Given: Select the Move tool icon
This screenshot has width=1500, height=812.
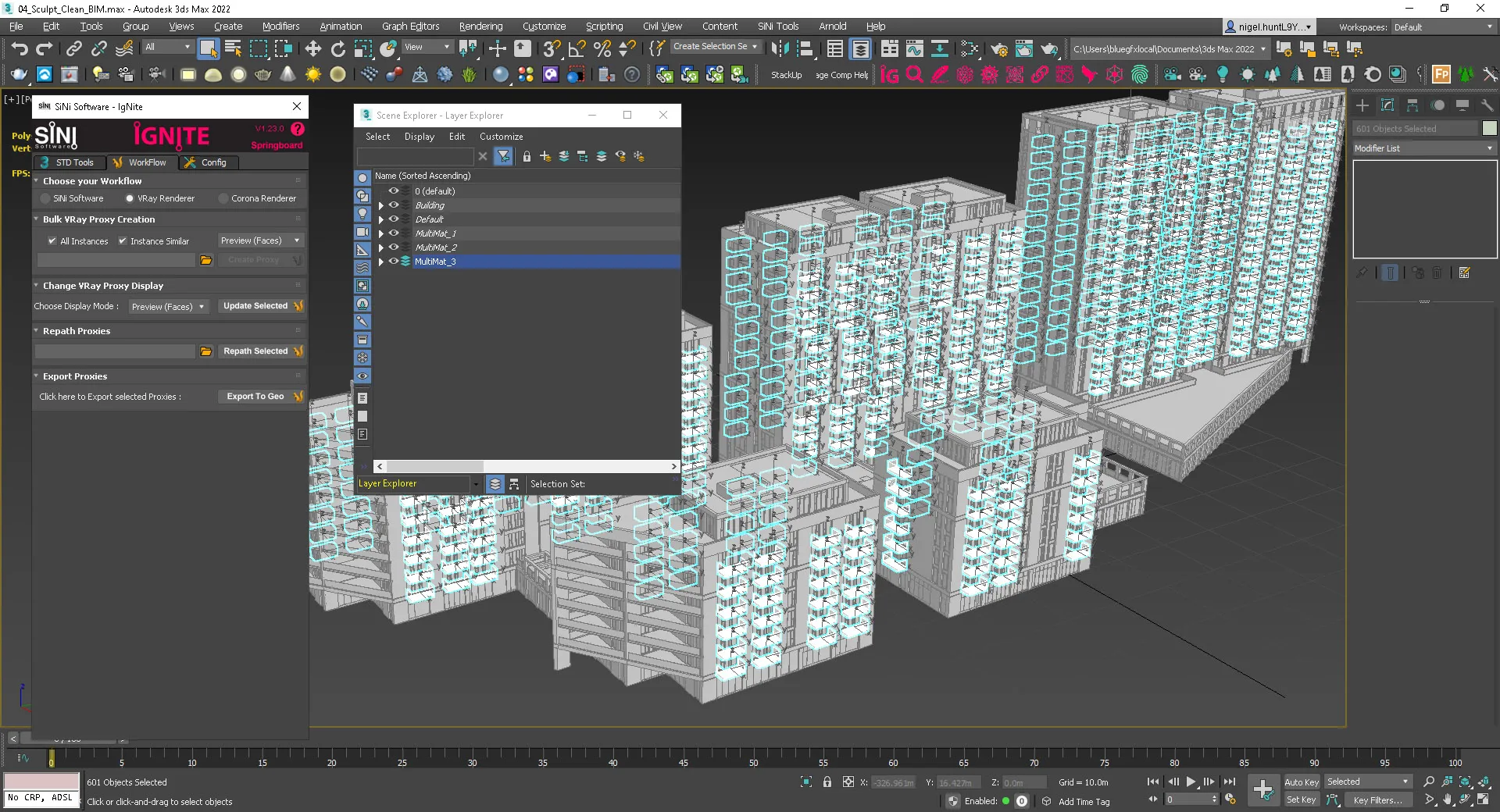Looking at the screenshot, I should (313, 49).
